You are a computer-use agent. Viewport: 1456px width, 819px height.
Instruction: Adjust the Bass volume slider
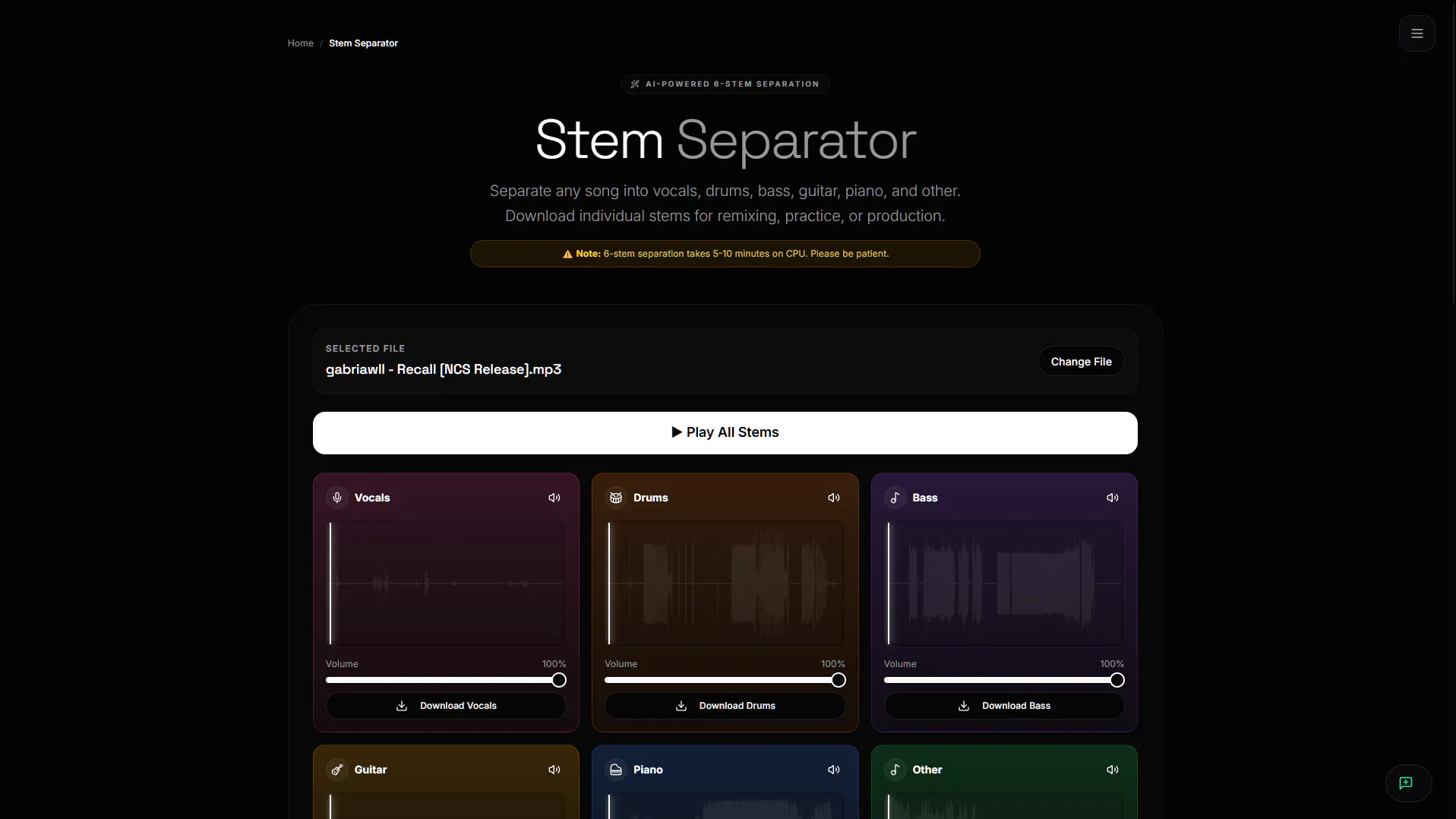[1004, 680]
